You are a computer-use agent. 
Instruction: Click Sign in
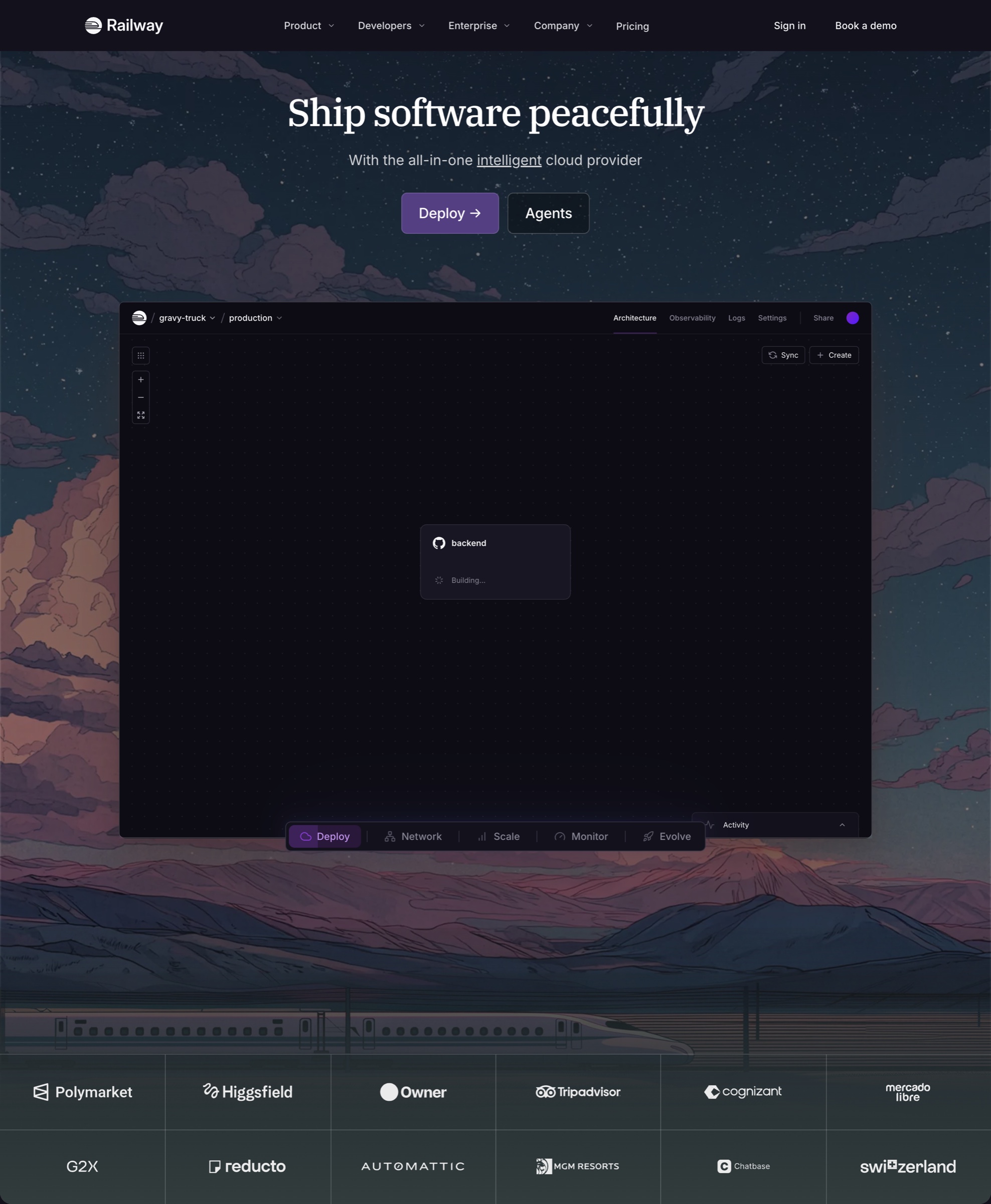789,26
